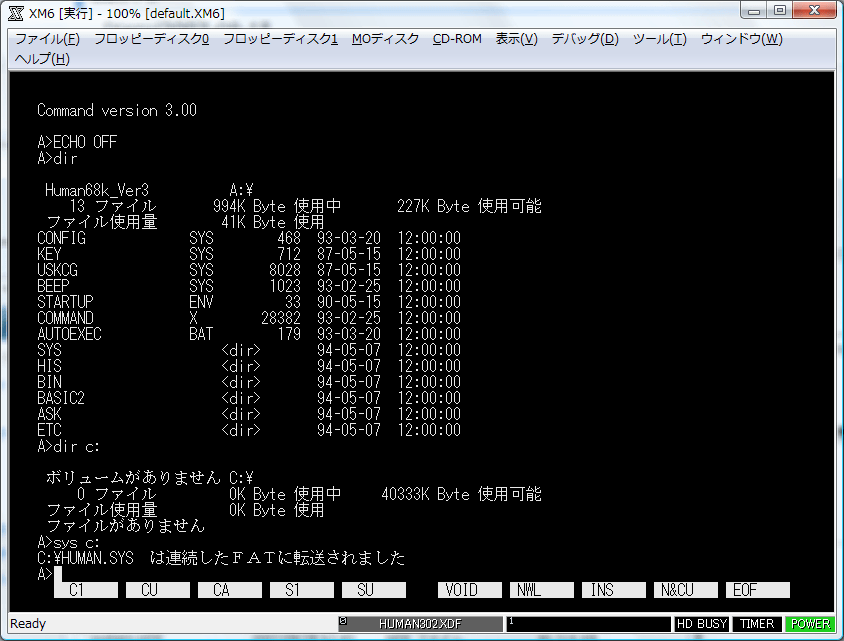Expand the ウィンドウ(W) window menu
This screenshot has width=844, height=641.
click(741, 39)
